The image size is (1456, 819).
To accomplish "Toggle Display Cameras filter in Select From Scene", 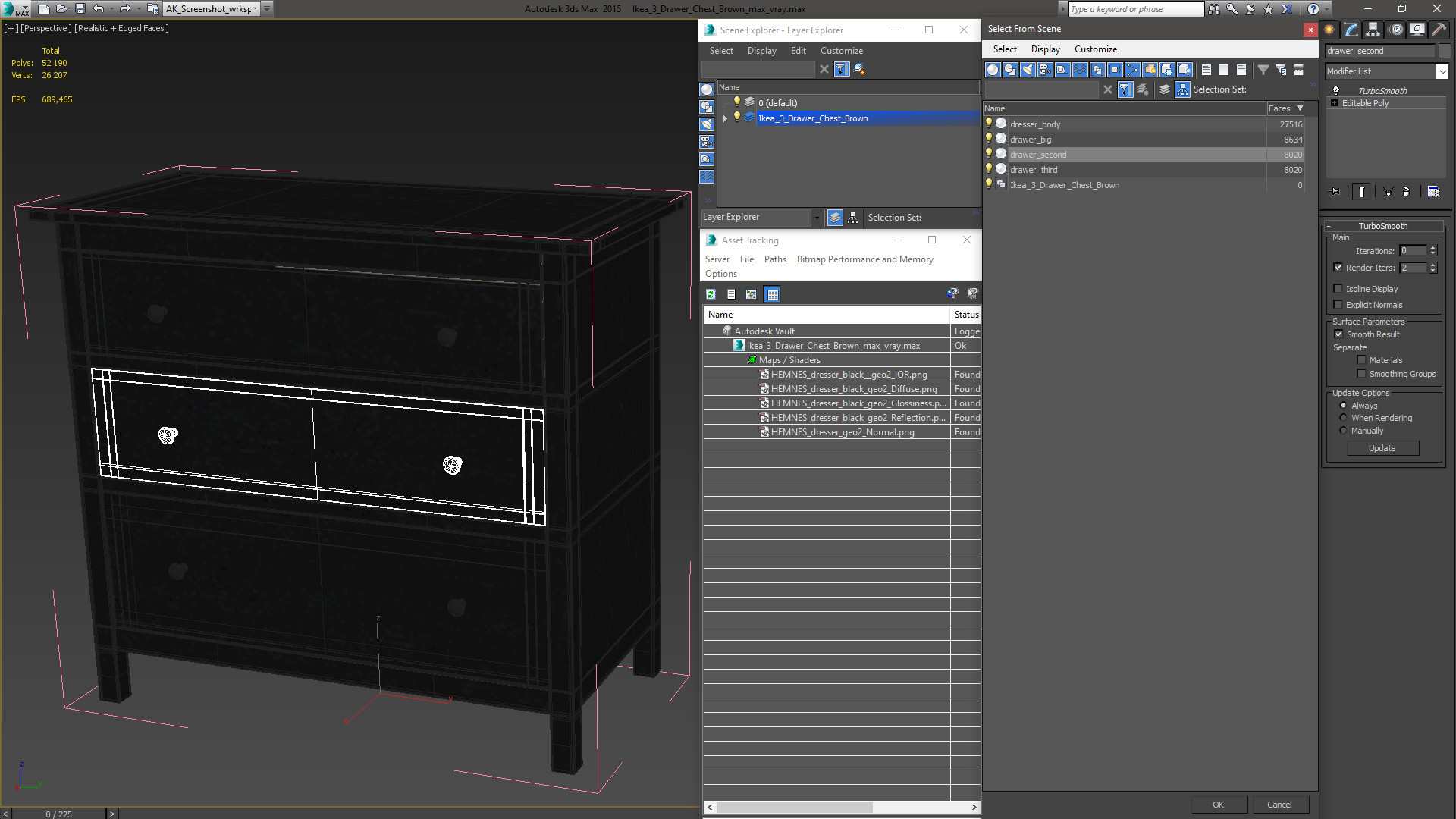I will point(1045,70).
